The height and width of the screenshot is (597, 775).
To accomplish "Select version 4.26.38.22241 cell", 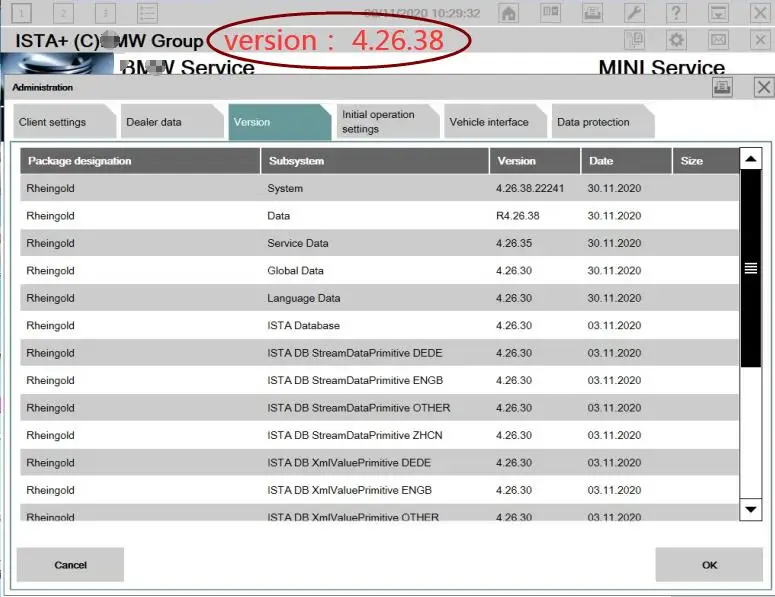I will coord(530,188).
